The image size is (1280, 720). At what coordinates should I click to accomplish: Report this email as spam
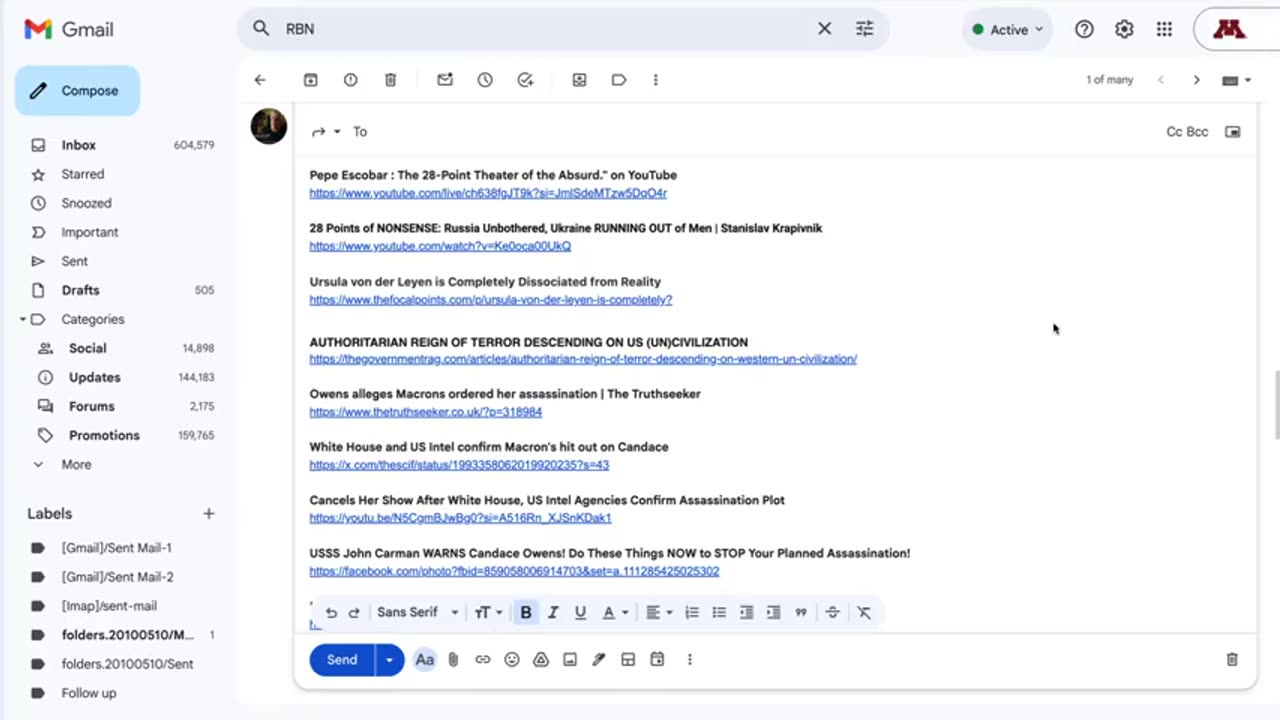click(x=350, y=80)
